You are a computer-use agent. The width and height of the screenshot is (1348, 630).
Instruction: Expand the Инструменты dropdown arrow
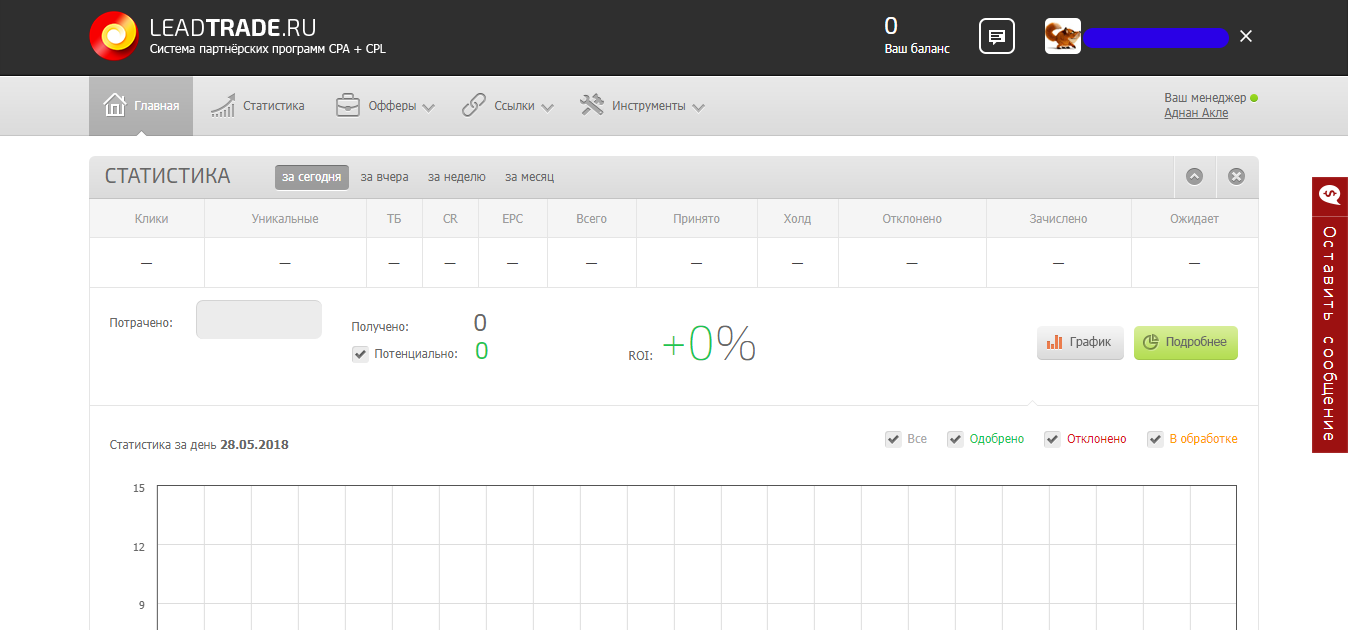(x=698, y=108)
